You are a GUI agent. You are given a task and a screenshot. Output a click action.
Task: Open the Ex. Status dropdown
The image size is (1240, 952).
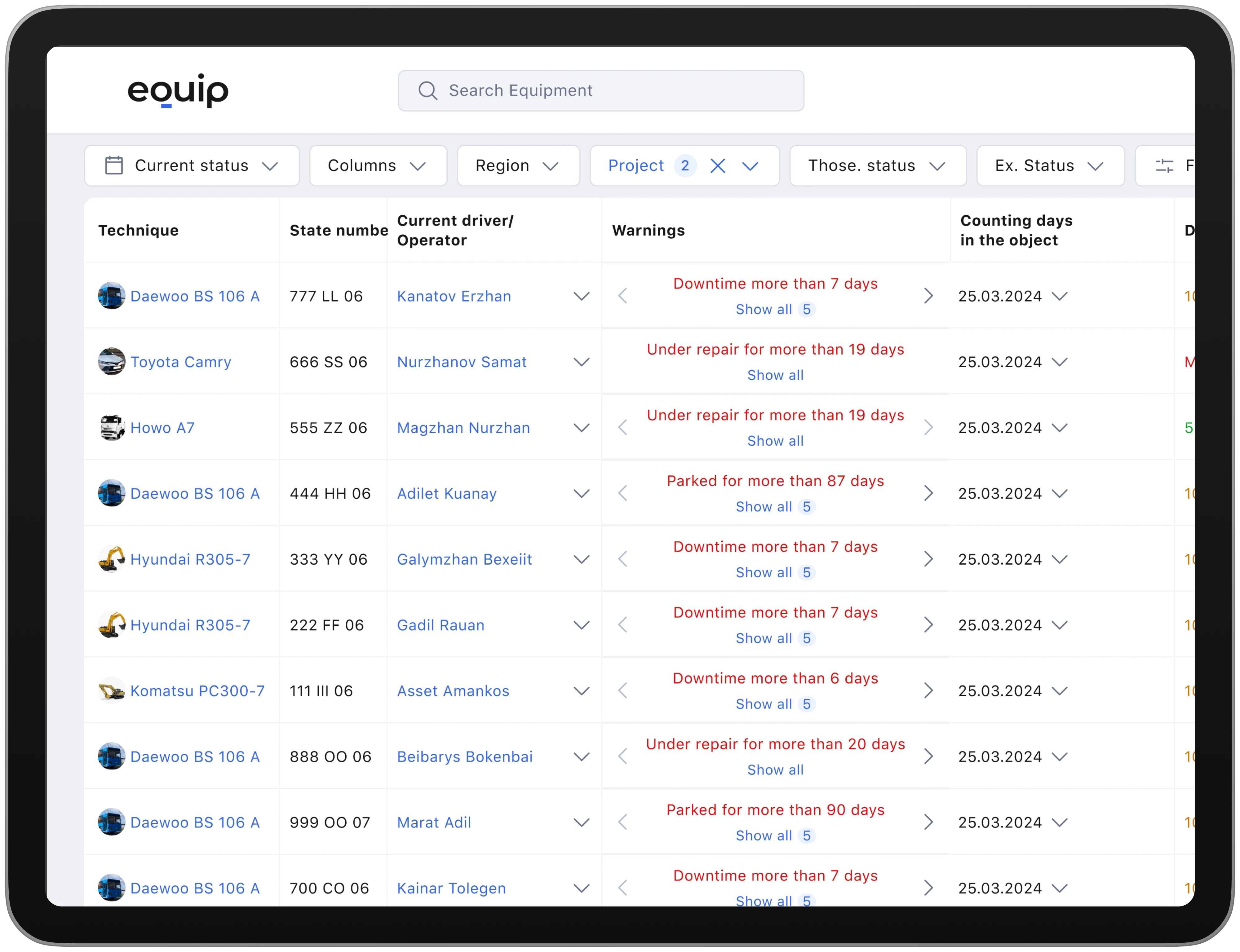coord(1050,165)
